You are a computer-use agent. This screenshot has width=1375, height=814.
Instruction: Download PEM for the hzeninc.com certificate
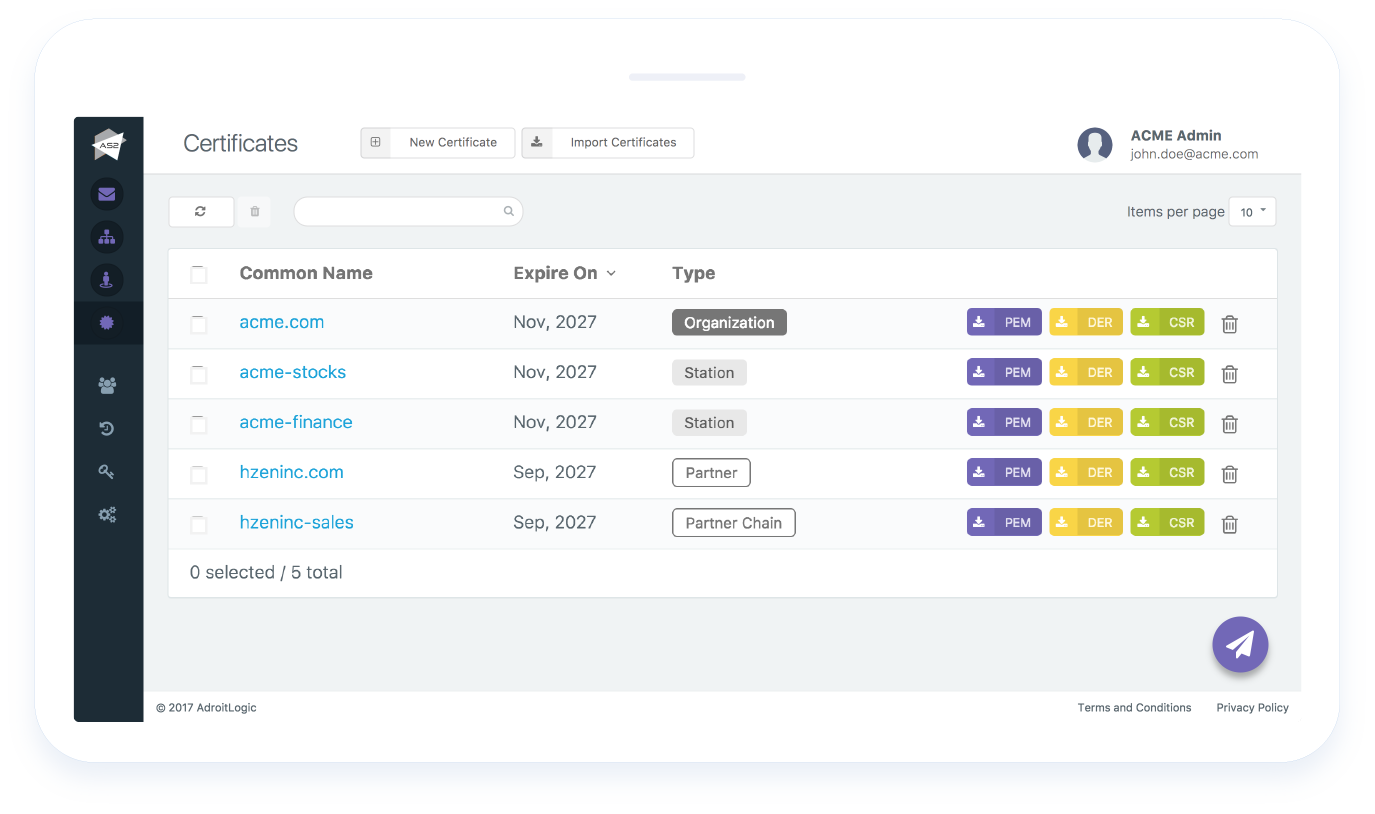click(1004, 473)
